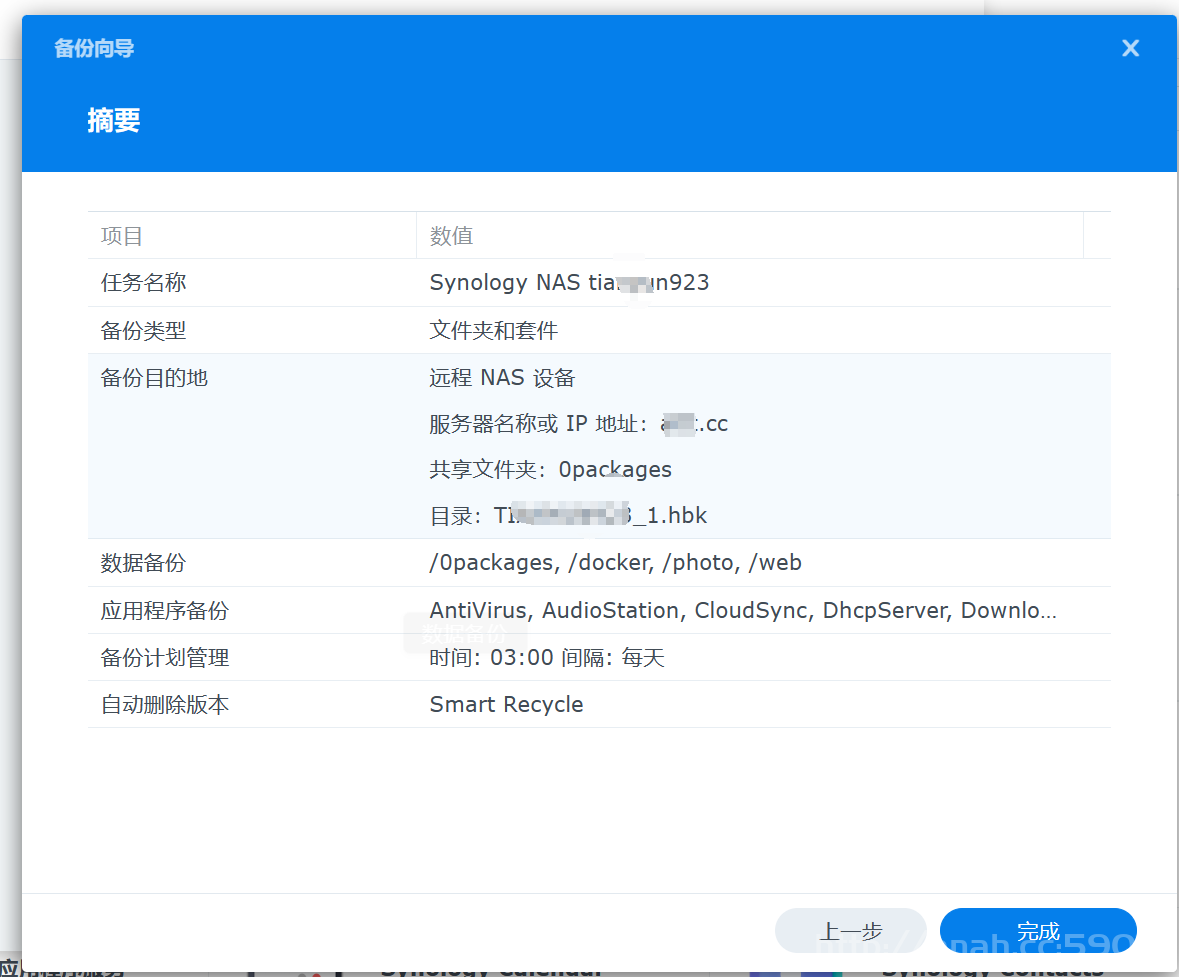This screenshot has width=1179, height=977.
Task: Select the 数据备份 row label
Action: [144, 563]
